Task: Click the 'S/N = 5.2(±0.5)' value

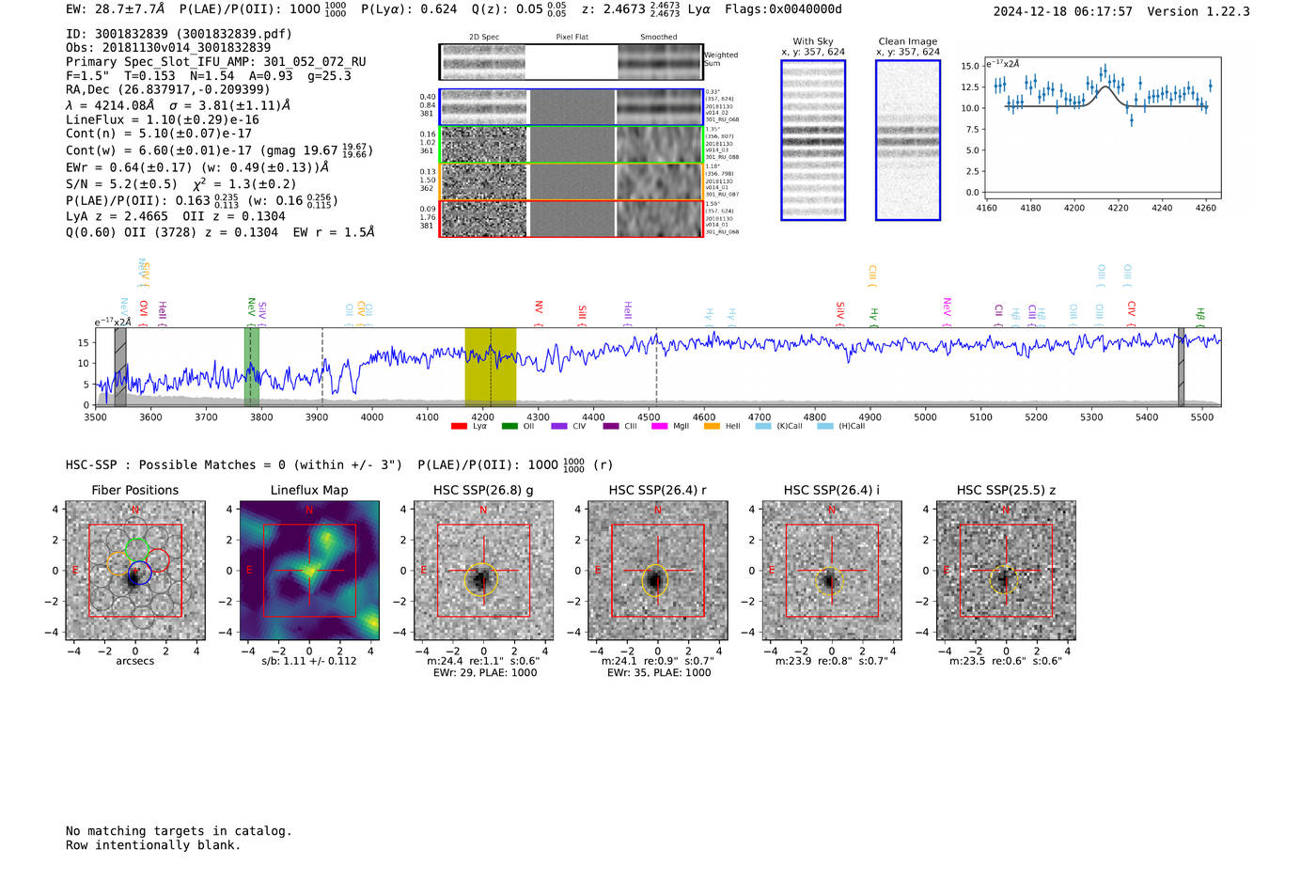Action: click(121, 184)
